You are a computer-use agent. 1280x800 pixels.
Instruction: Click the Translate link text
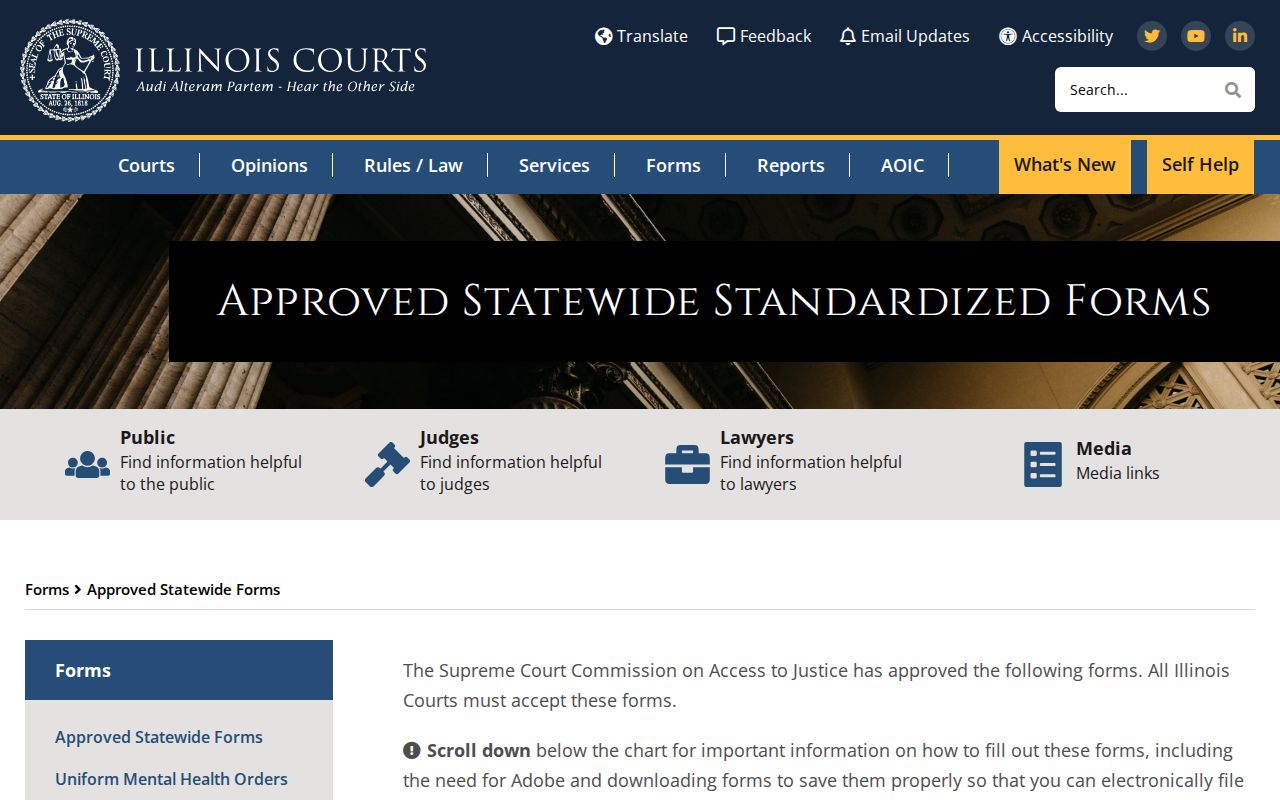652,36
